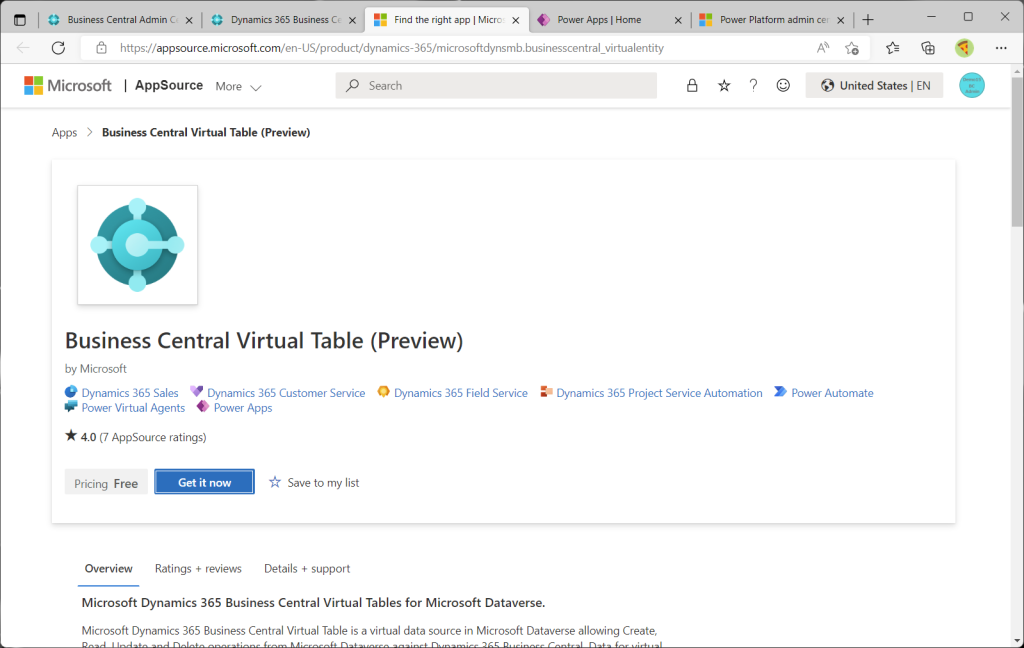Open the Dynamics 365 Field Service link
This screenshot has height=648, width=1024.
pos(460,393)
